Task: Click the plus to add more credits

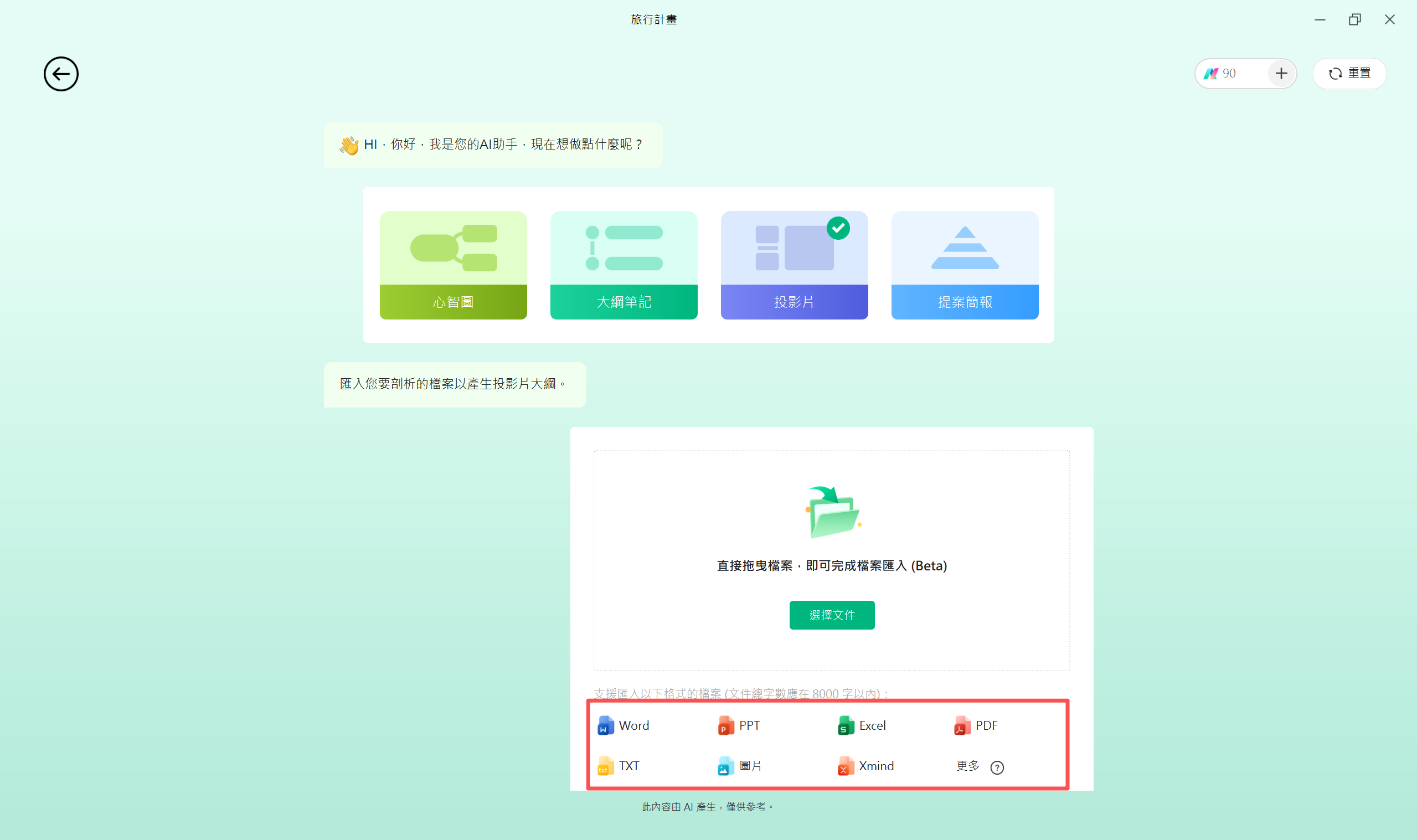Action: coord(1281,73)
